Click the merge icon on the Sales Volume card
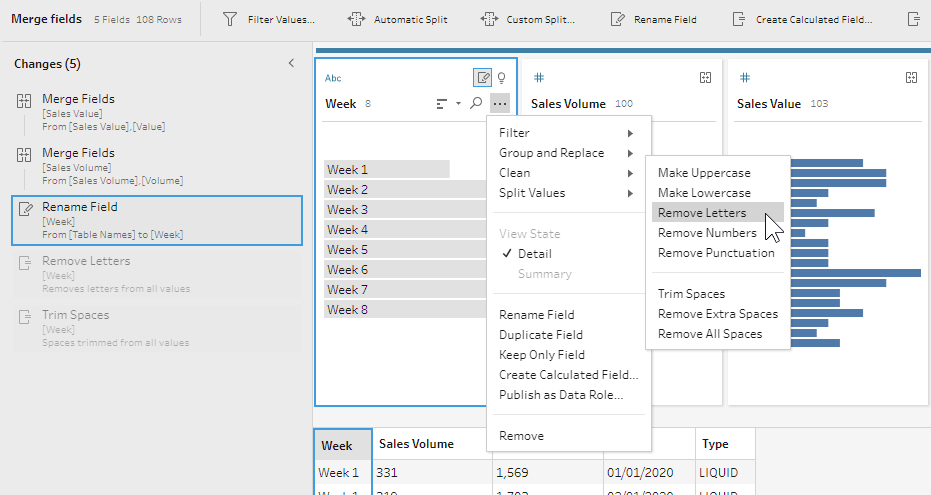Image resolution: width=931 pixels, height=495 pixels. (705, 77)
